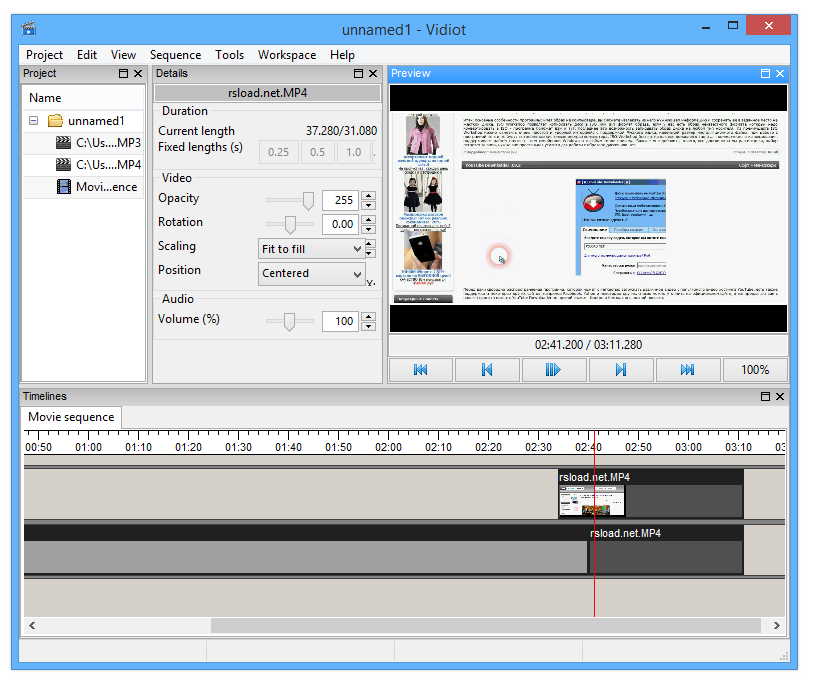Click skip to end playback icon
The height and width of the screenshot is (682, 823).
tap(688, 369)
